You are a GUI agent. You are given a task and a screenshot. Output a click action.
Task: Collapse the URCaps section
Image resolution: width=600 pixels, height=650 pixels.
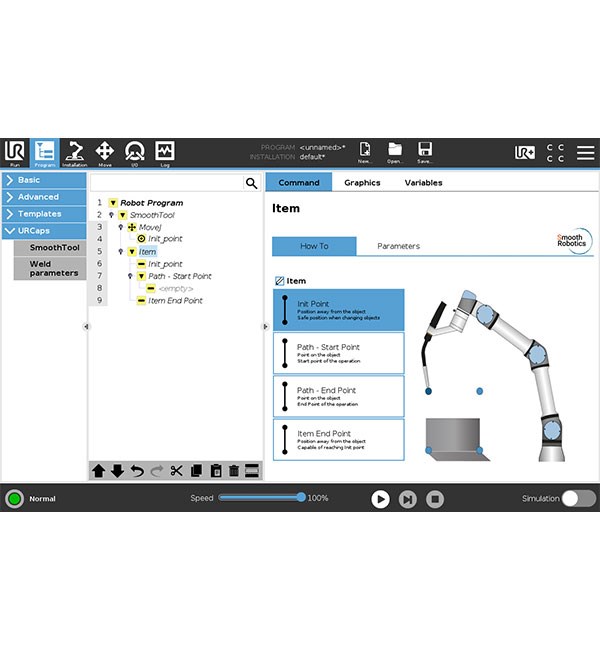(x=44, y=231)
